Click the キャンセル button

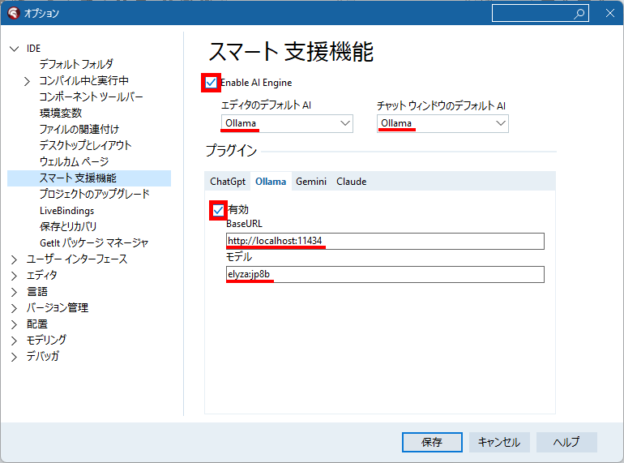click(498, 441)
